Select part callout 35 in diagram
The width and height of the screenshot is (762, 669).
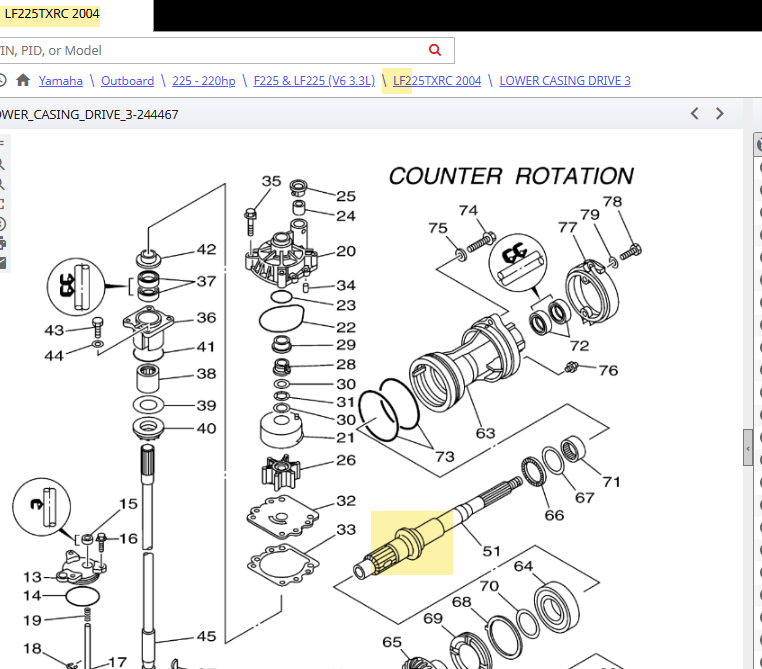coord(272,181)
